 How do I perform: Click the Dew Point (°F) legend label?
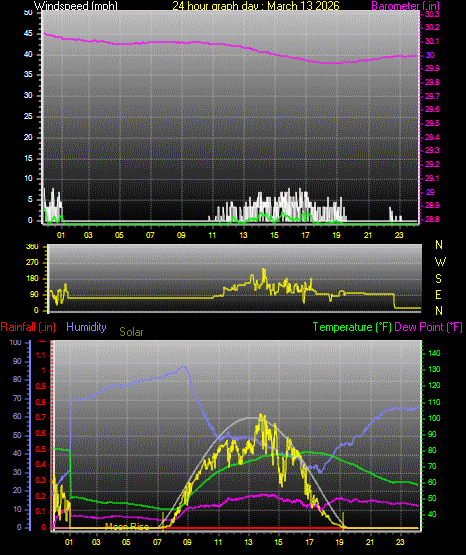coord(428,327)
